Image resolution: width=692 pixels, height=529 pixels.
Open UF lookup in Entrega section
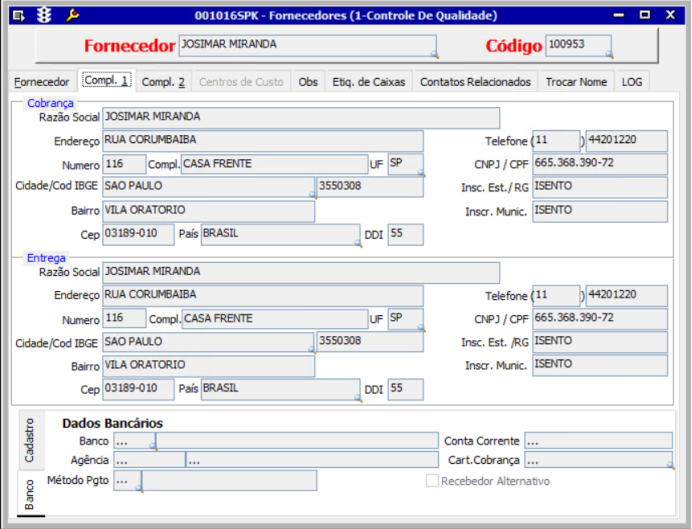[421, 327]
